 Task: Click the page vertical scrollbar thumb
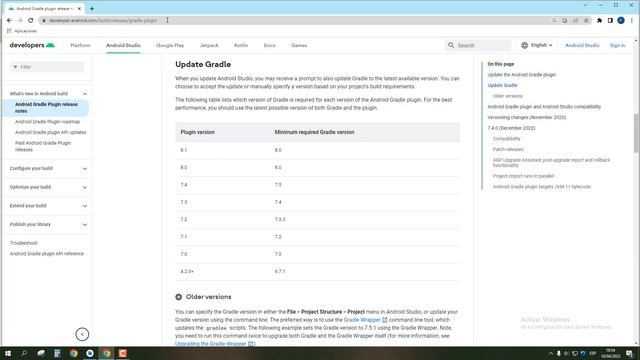[636, 133]
